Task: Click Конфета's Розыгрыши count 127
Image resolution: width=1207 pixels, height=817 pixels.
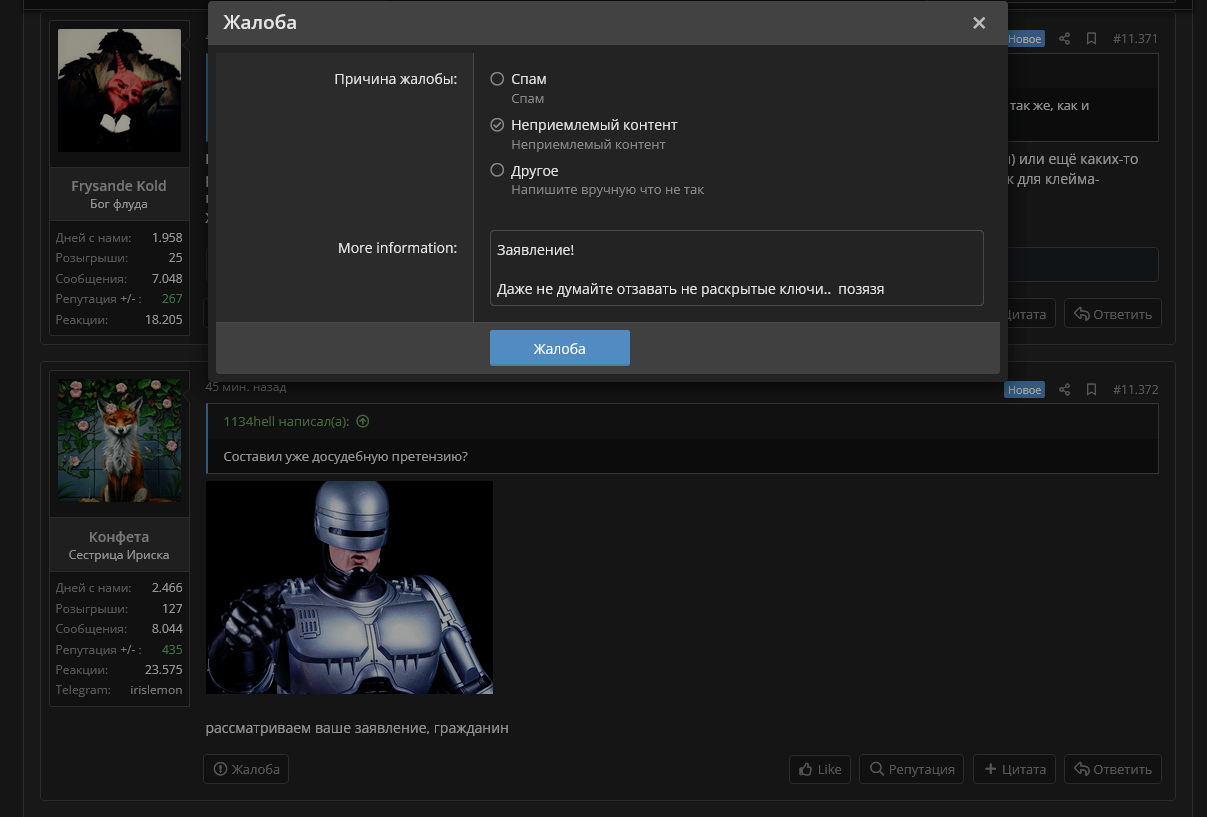Action: [x=172, y=609]
